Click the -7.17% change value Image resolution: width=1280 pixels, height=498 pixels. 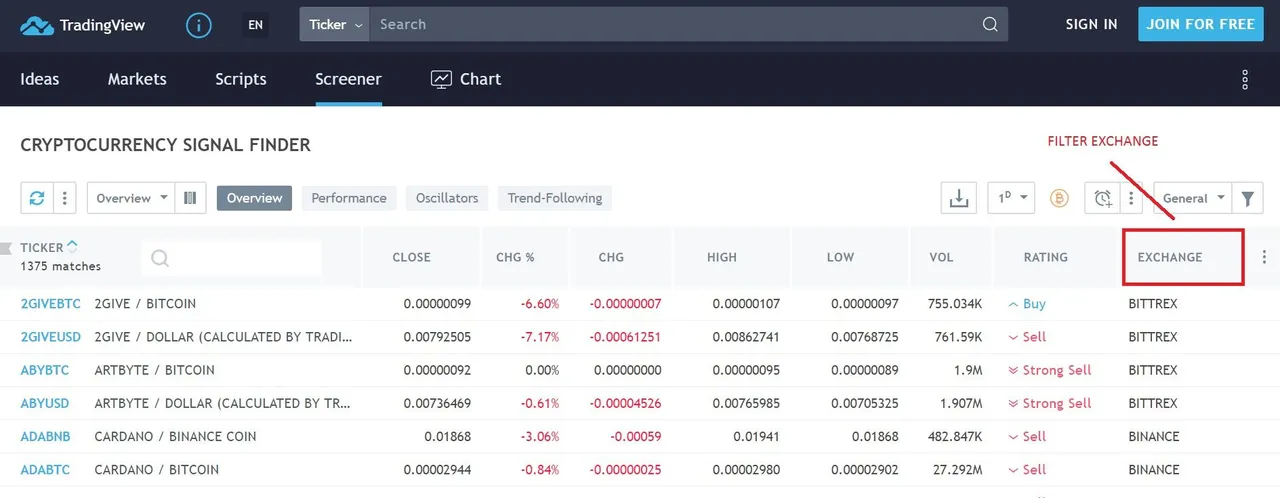pyautogui.click(x=539, y=337)
